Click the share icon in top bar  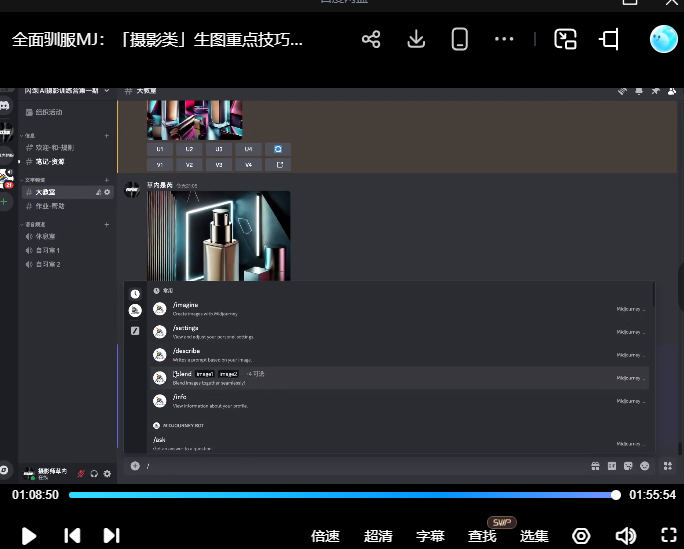(371, 40)
